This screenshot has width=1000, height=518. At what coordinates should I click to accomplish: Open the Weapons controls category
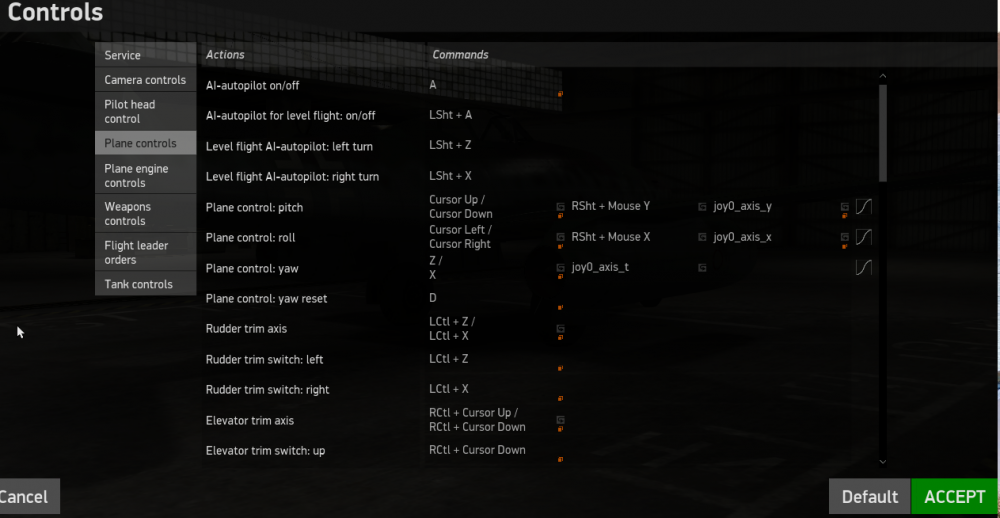145,214
